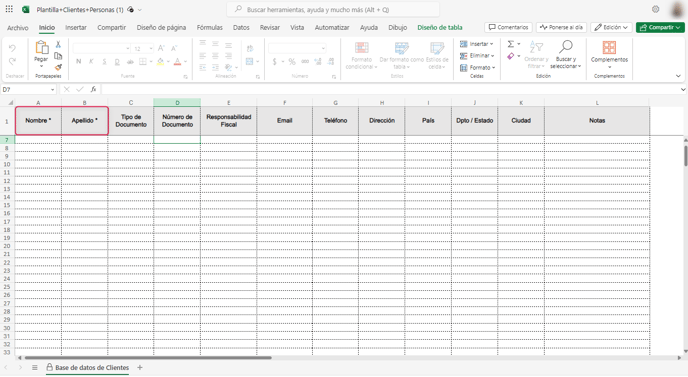The height and width of the screenshot is (377, 688).
Task: Click the Cortar scissors icon
Action: (x=58, y=44)
